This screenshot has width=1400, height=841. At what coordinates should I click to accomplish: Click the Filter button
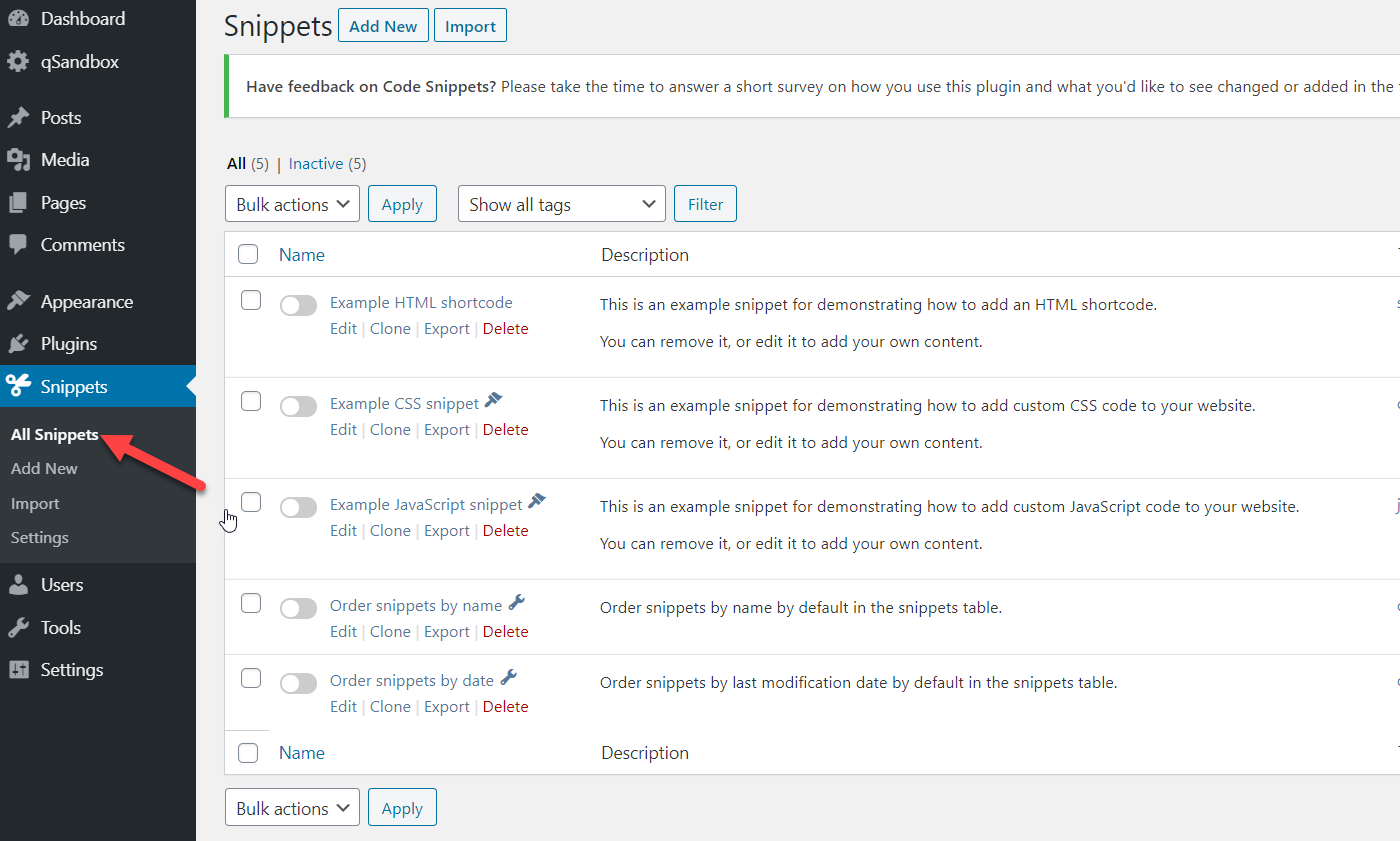(705, 204)
